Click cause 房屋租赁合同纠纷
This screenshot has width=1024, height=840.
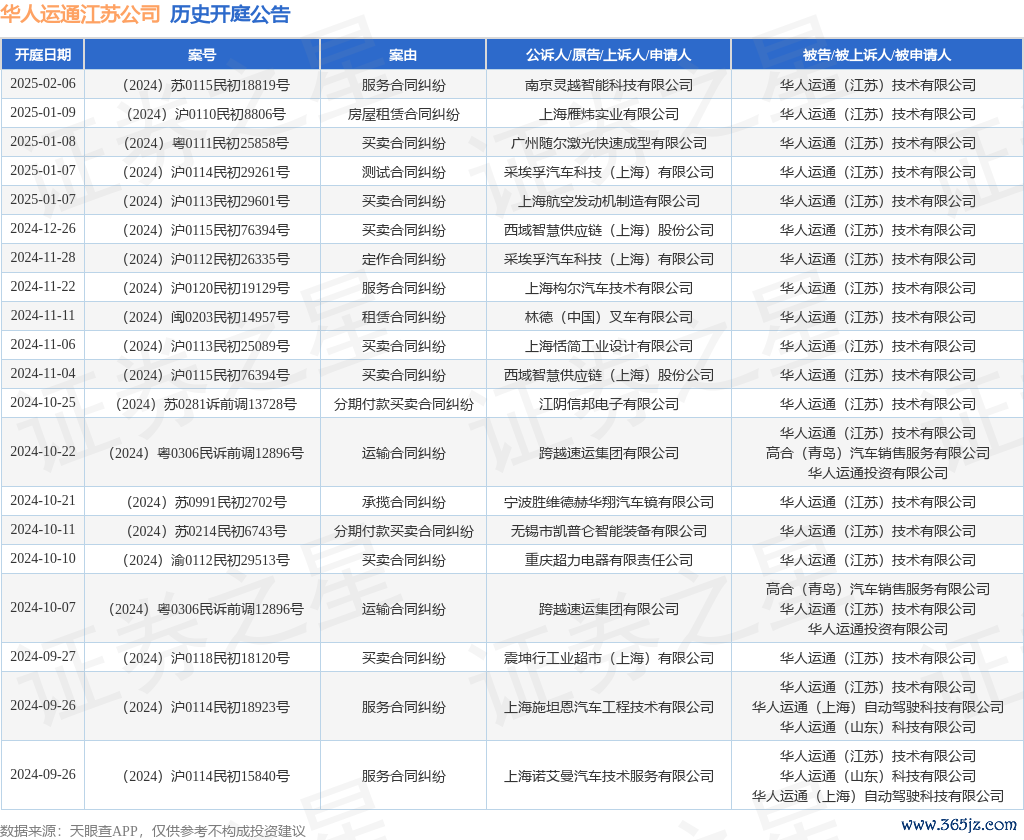[x=404, y=114]
